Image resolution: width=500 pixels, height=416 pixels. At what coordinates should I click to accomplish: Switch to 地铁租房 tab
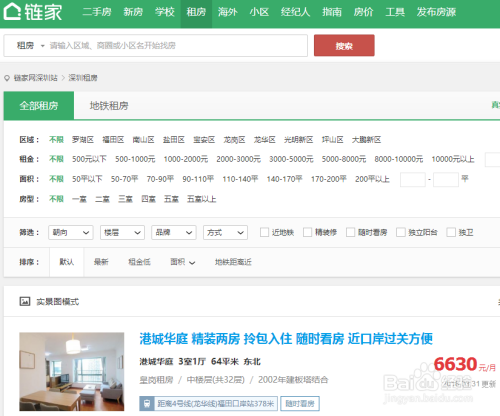coord(109,106)
